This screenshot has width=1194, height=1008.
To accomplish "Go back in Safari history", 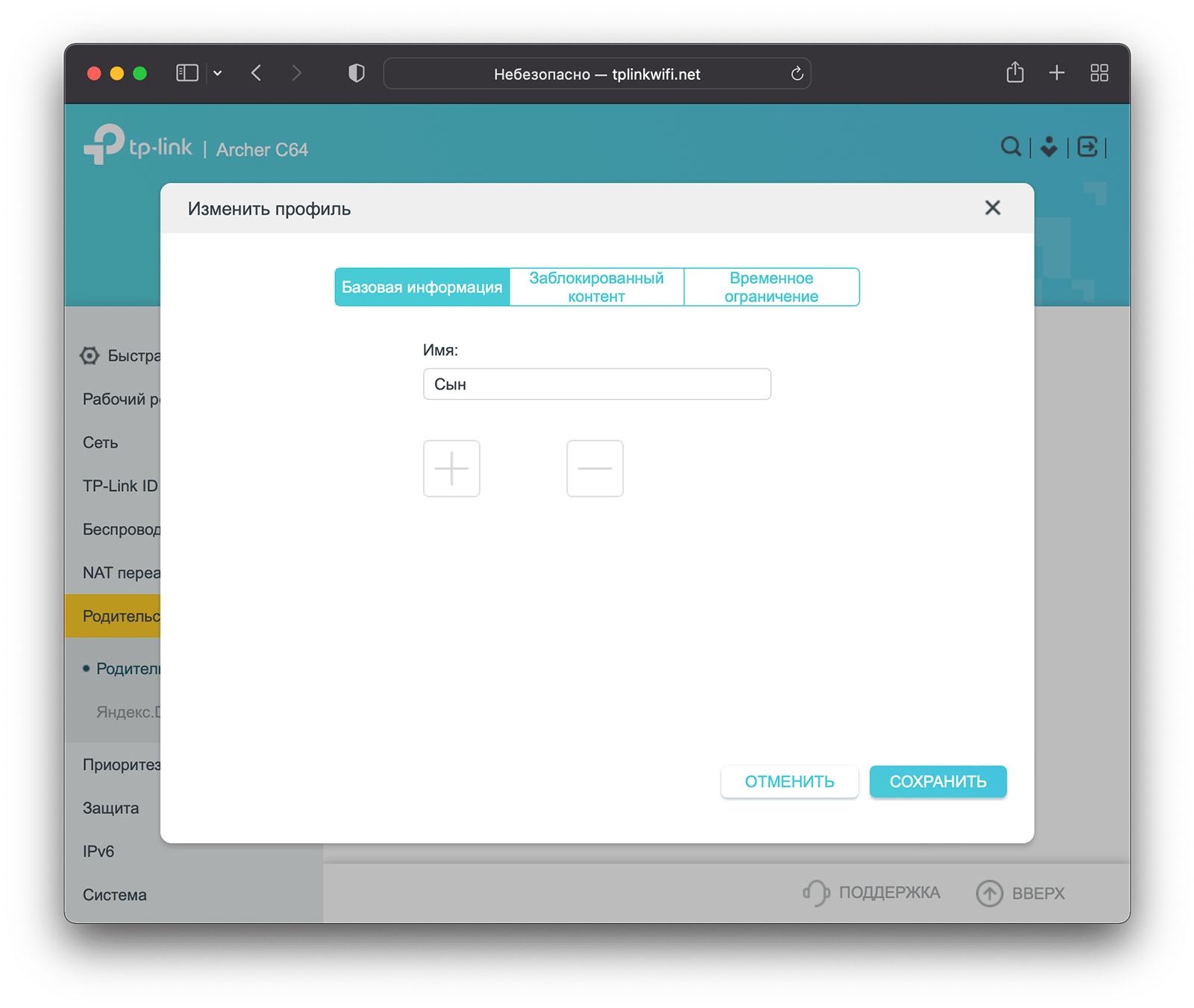I will click(257, 73).
